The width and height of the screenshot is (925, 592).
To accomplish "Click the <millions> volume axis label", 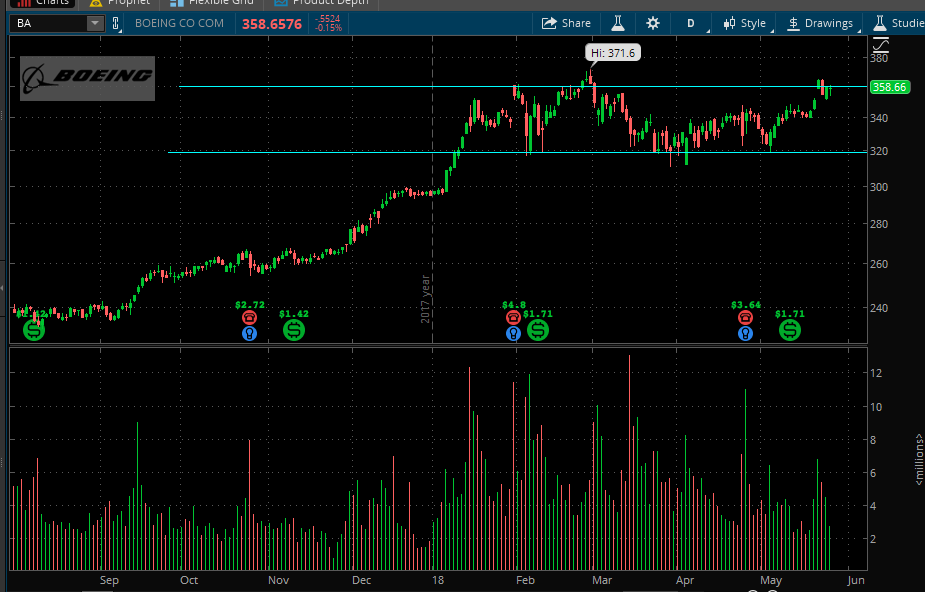I will coord(919,460).
